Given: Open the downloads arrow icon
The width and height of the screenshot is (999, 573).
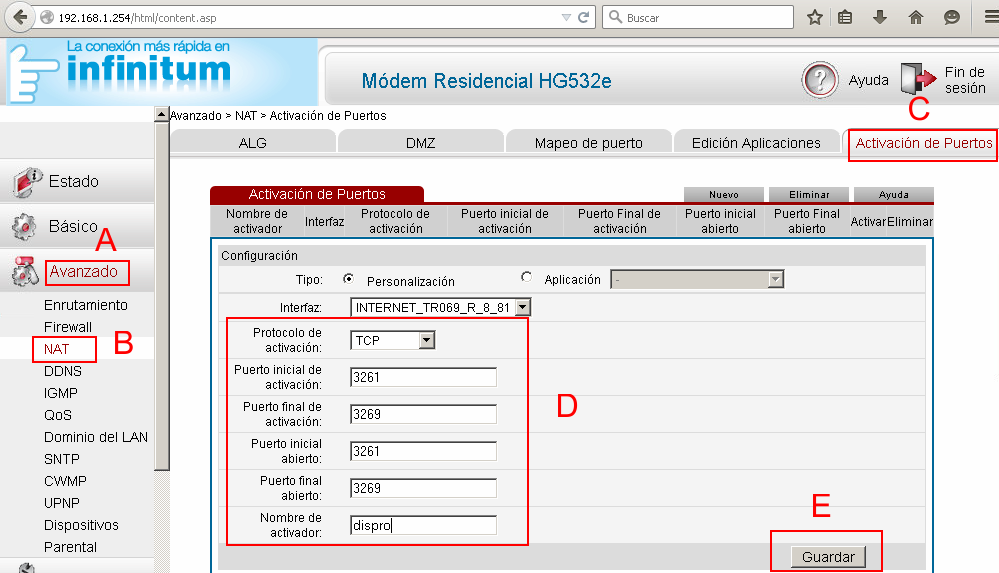Looking at the screenshot, I should pyautogui.click(x=881, y=17).
